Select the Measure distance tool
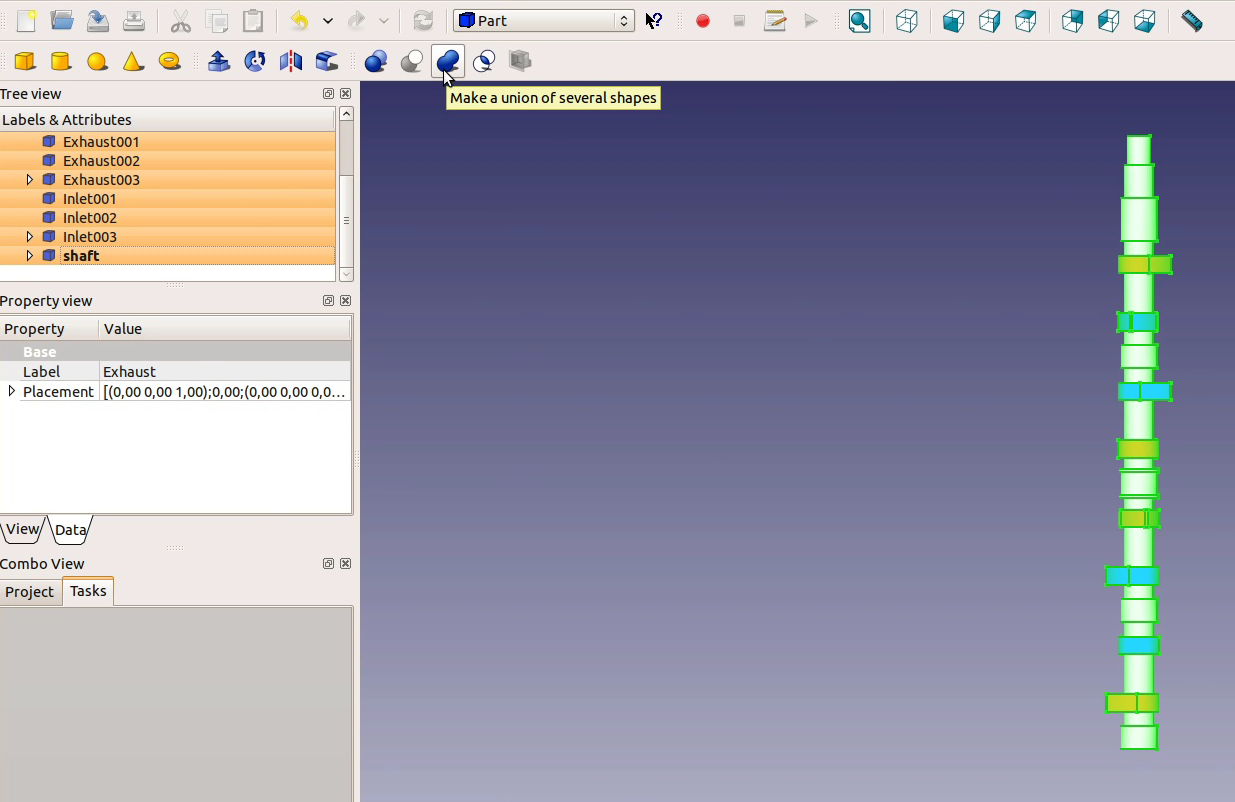Viewport: 1235px width, 802px height. click(x=1191, y=20)
